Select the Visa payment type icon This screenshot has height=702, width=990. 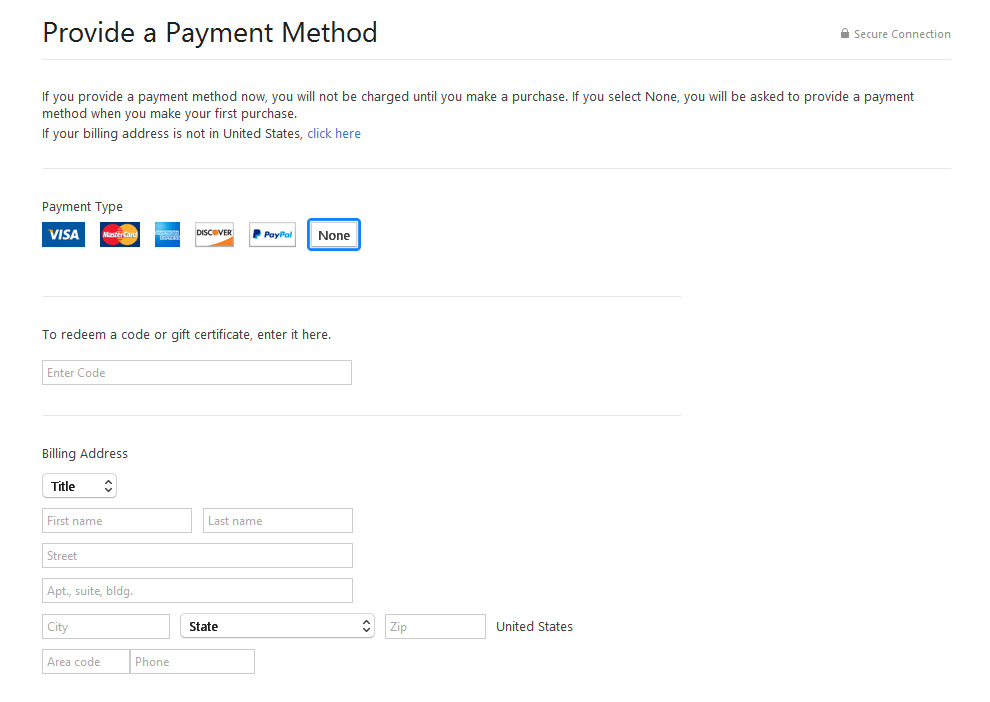(63, 235)
